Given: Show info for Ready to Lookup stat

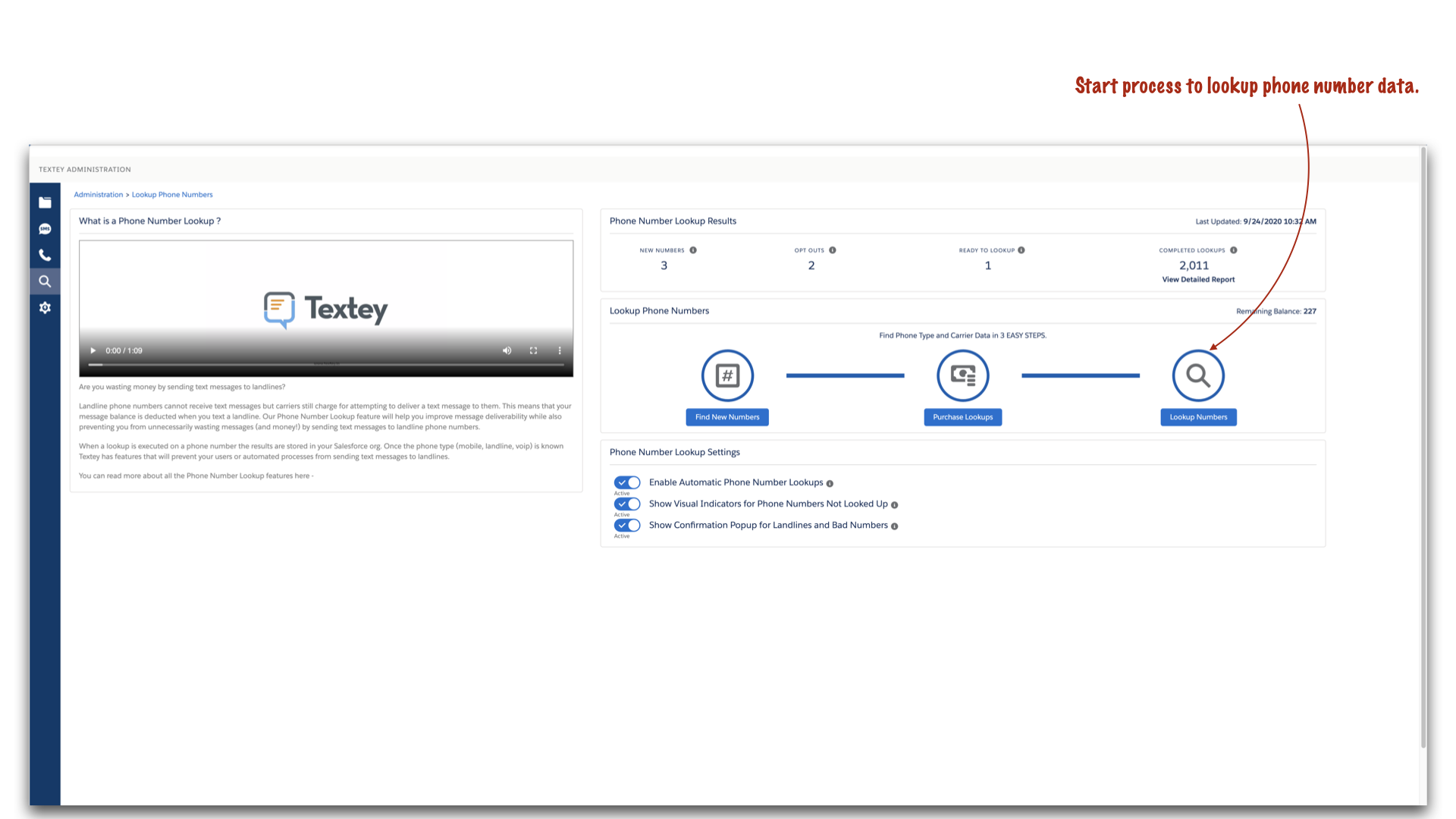Looking at the screenshot, I should (1021, 250).
